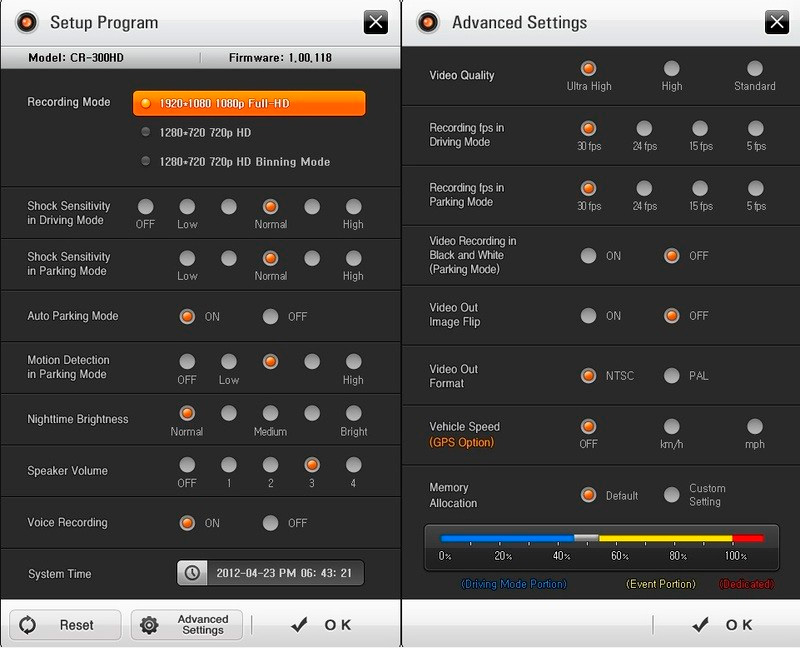Click the System Time date field
The width and height of the screenshot is (800, 648).
270,572
